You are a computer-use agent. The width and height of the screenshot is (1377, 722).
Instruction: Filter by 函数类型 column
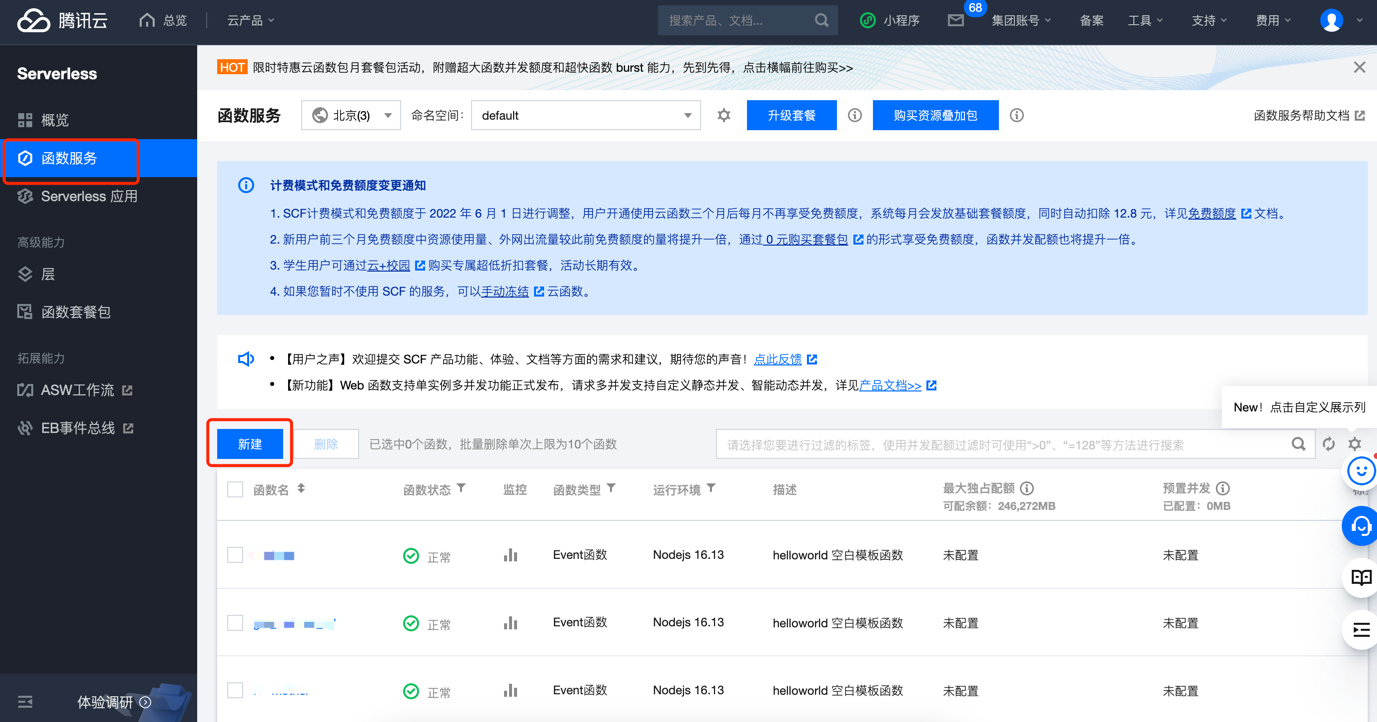point(611,489)
